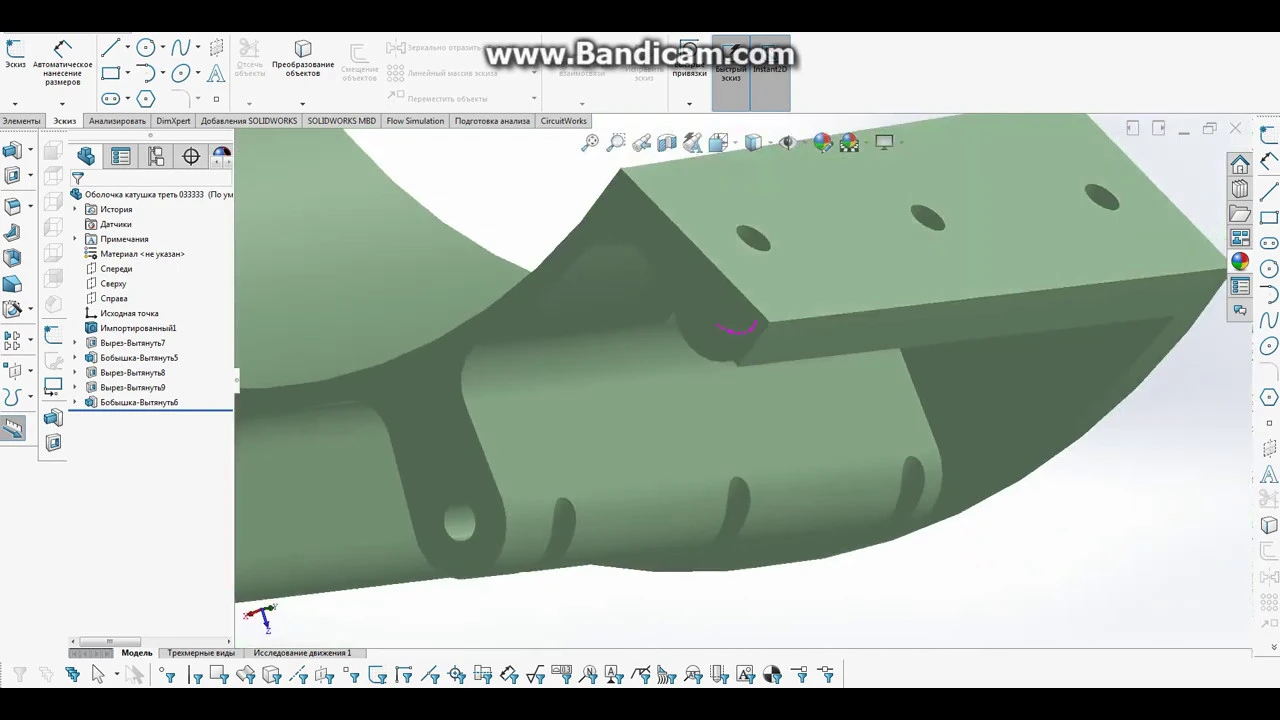Select the Tangent Arc tool

tap(146, 73)
